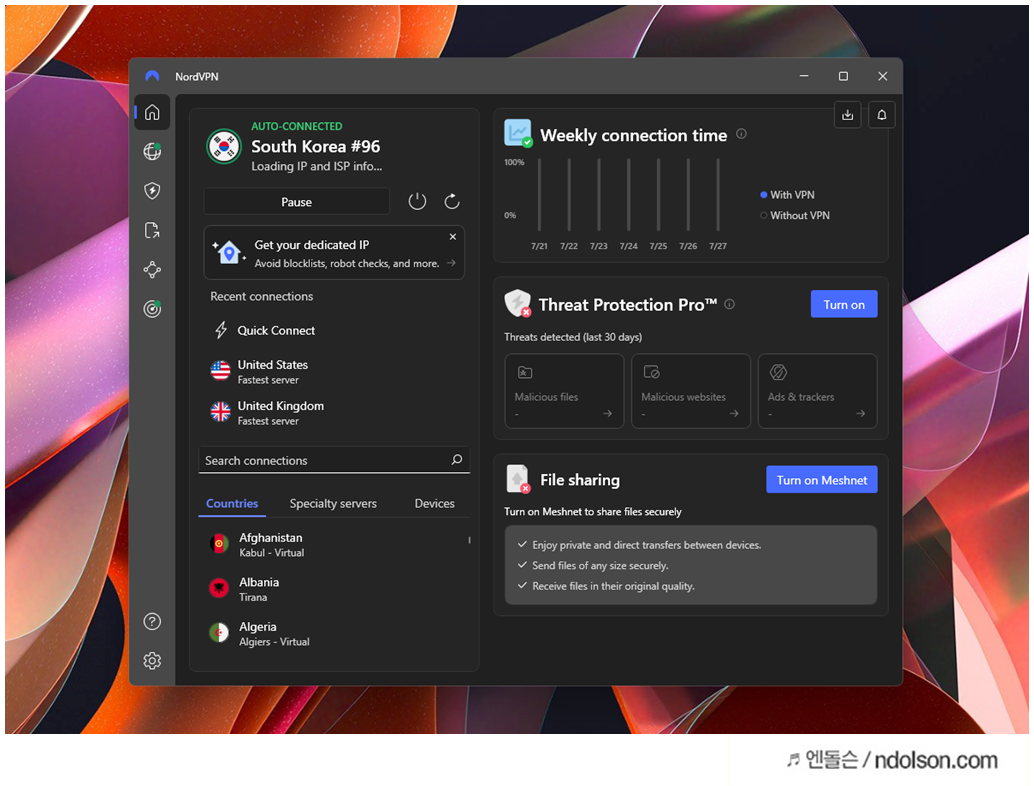Open the globe servers icon in sidebar
Viewport: 1034px width, 786px height.
(x=152, y=152)
